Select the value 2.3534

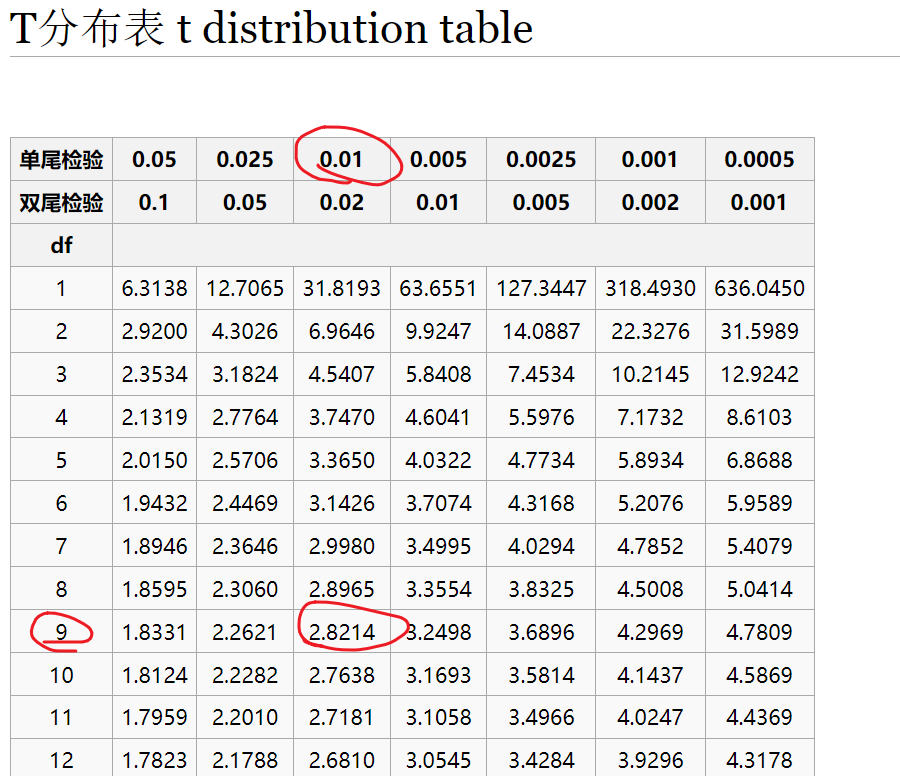click(154, 374)
